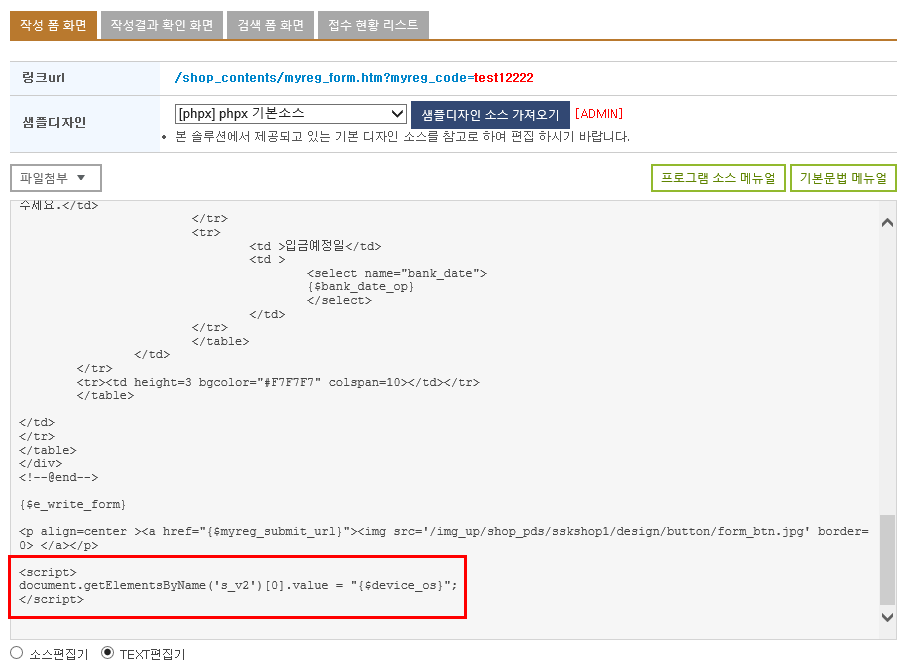This screenshot has height=672, width=898.
Task: Click 샘플디자인 소스 가져오기 button
Action: coord(490,115)
